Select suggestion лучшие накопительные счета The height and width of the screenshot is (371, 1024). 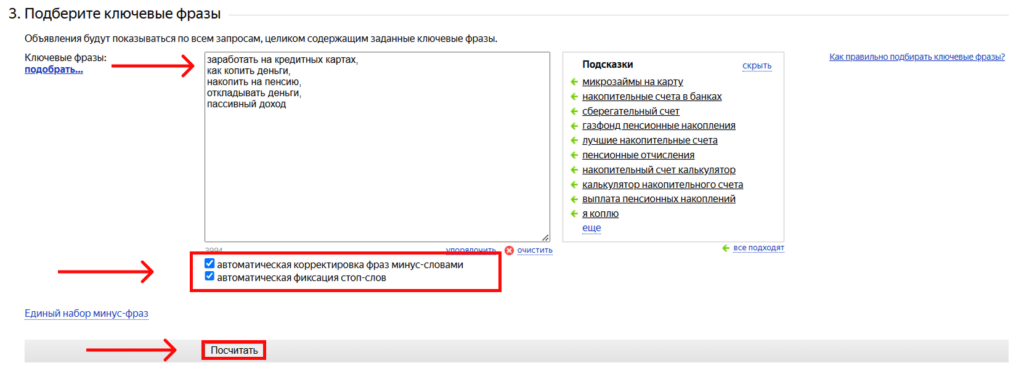tap(650, 140)
